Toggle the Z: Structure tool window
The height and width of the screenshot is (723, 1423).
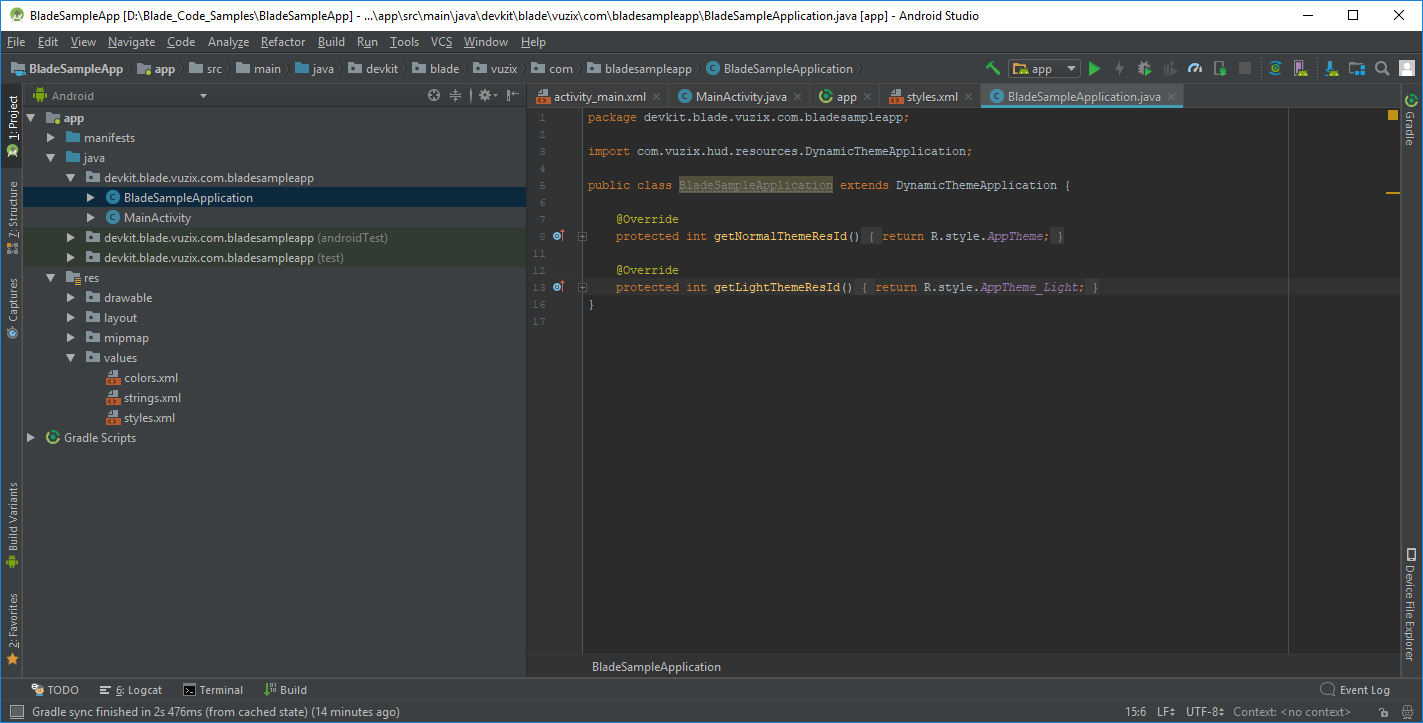[x=12, y=217]
